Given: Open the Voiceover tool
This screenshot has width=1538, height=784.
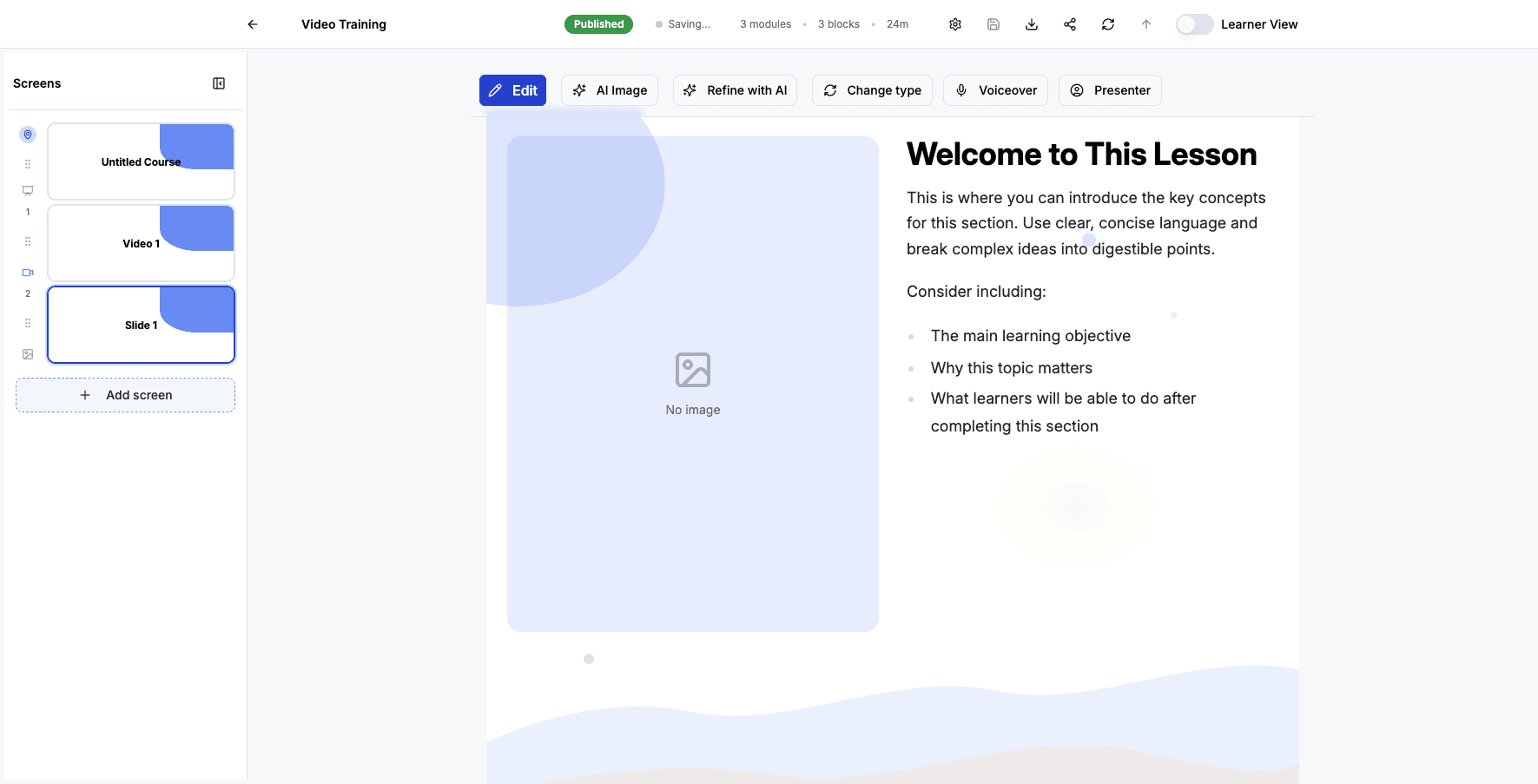Looking at the screenshot, I should [995, 89].
